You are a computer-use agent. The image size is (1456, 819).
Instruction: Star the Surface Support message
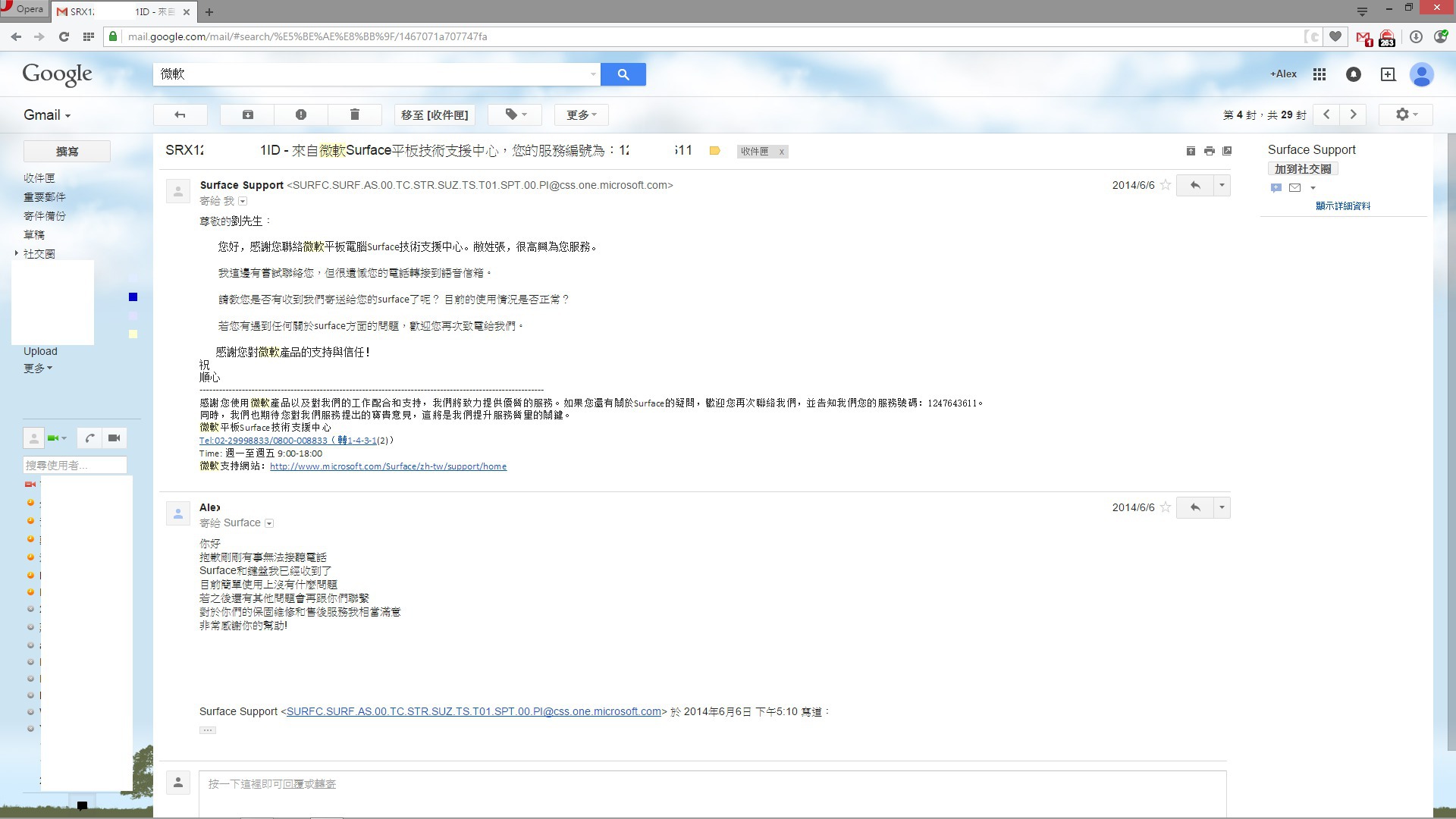click(1166, 185)
